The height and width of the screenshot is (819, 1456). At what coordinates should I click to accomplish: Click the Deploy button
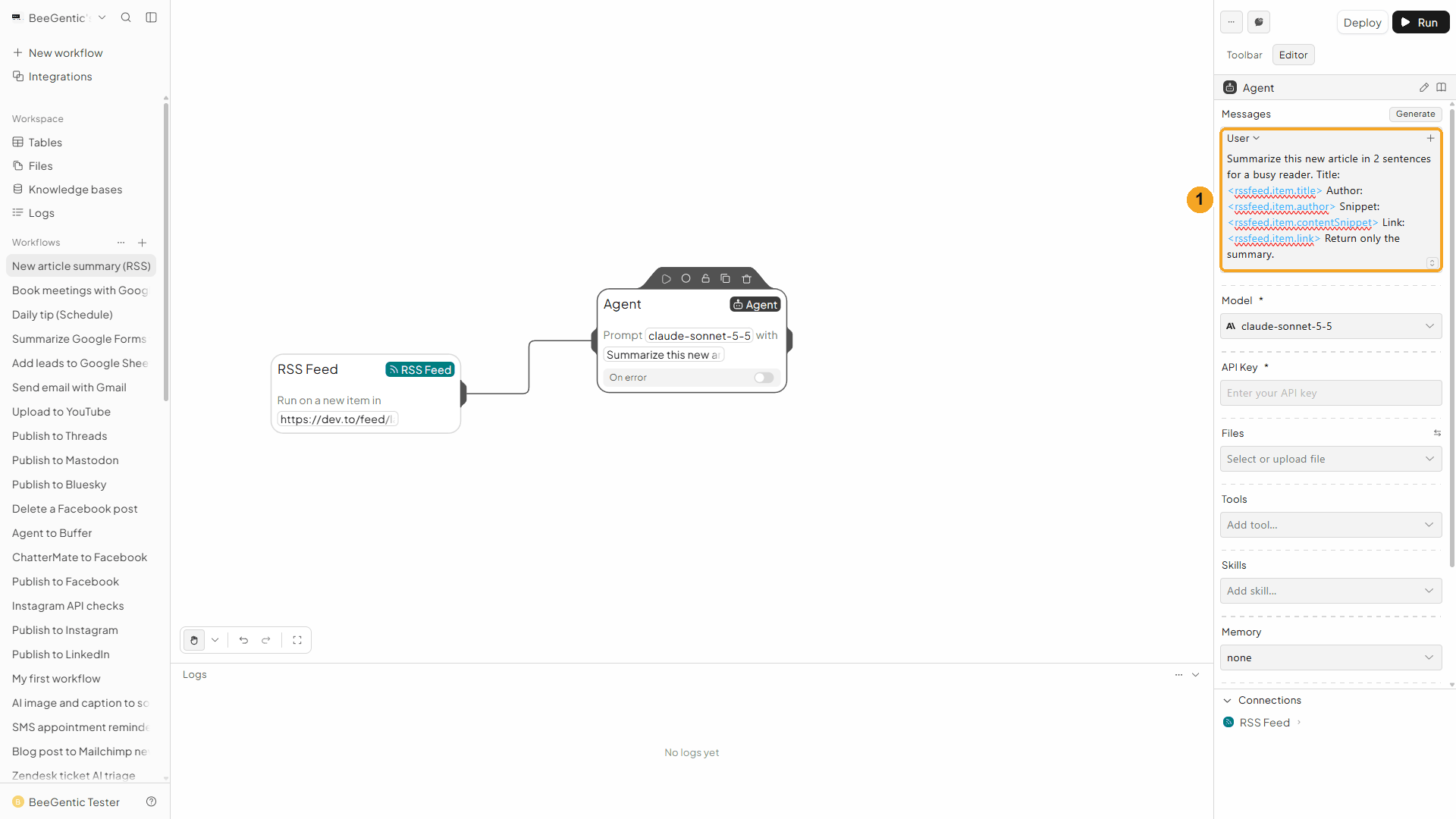[x=1362, y=22]
